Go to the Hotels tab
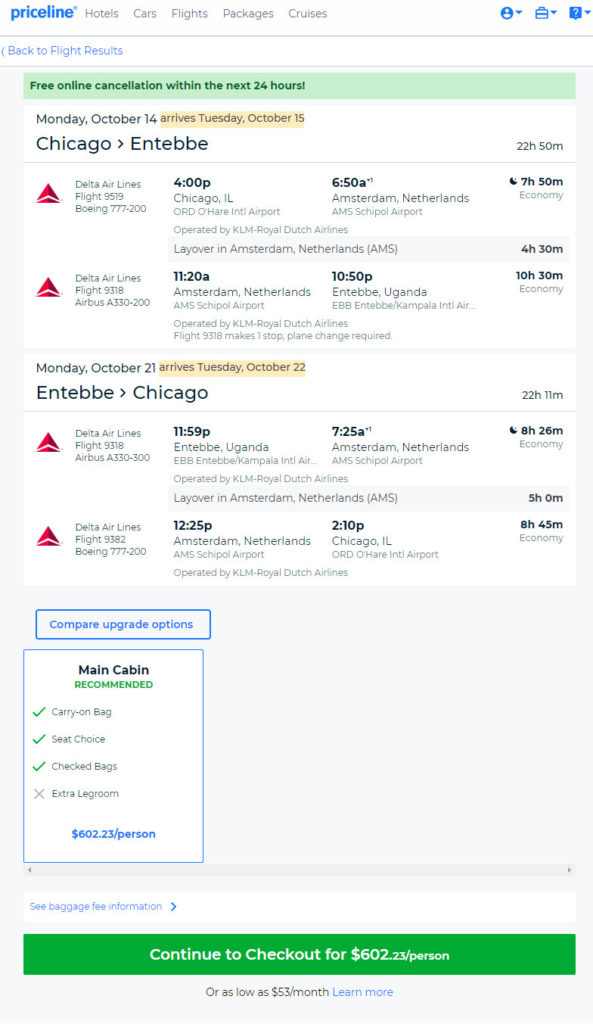593x1024 pixels. [102, 14]
